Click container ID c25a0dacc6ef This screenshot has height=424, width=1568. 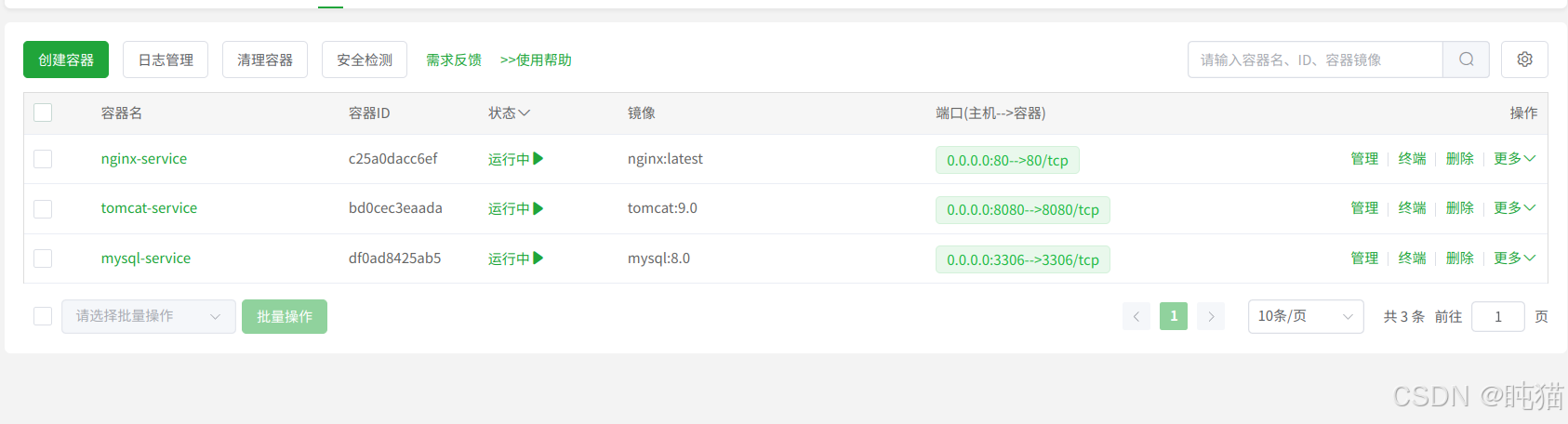pos(392,159)
